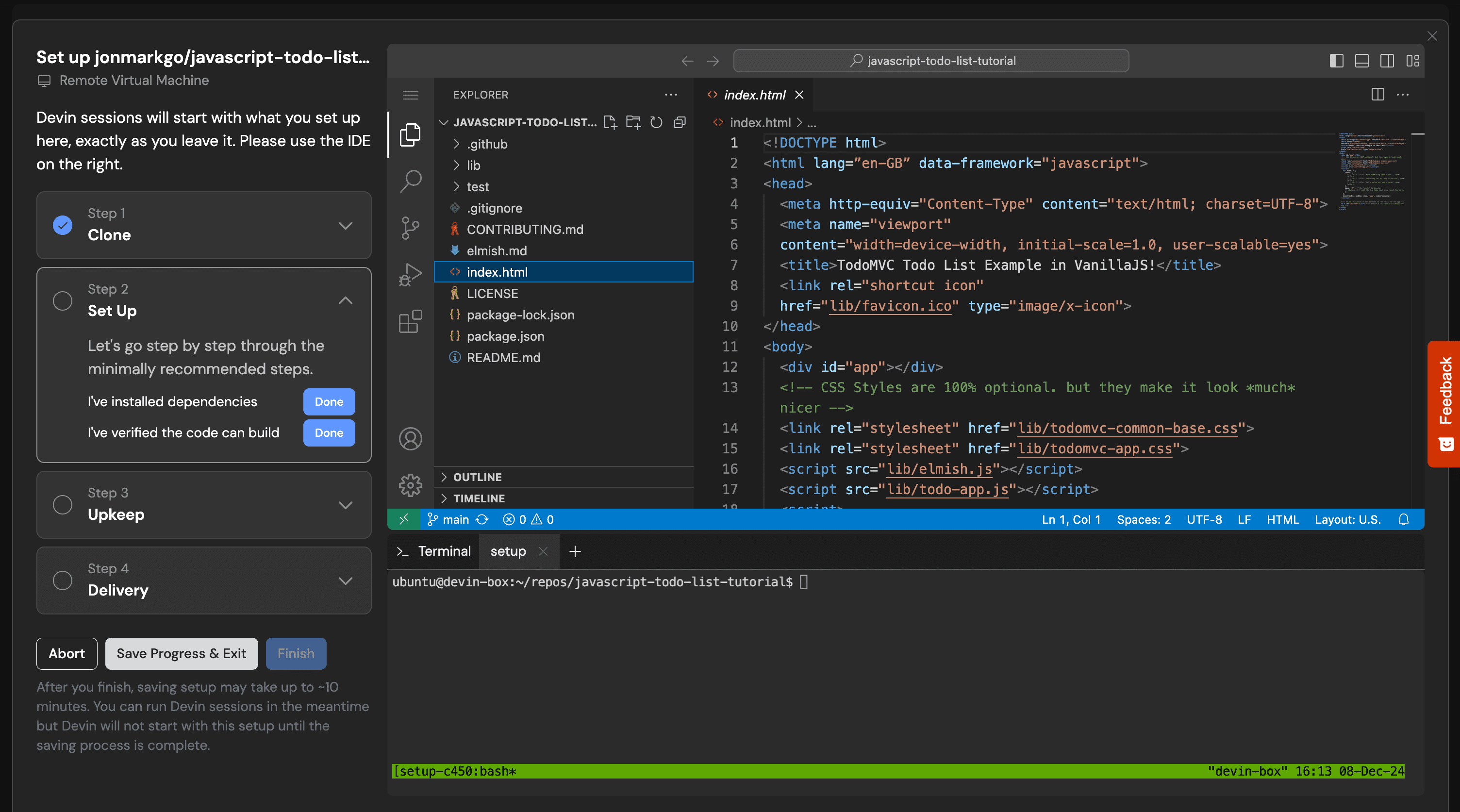Open the customize layout icon
Viewport: 1460px width, 812px height.
pyautogui.click(x=1413, y=61)
